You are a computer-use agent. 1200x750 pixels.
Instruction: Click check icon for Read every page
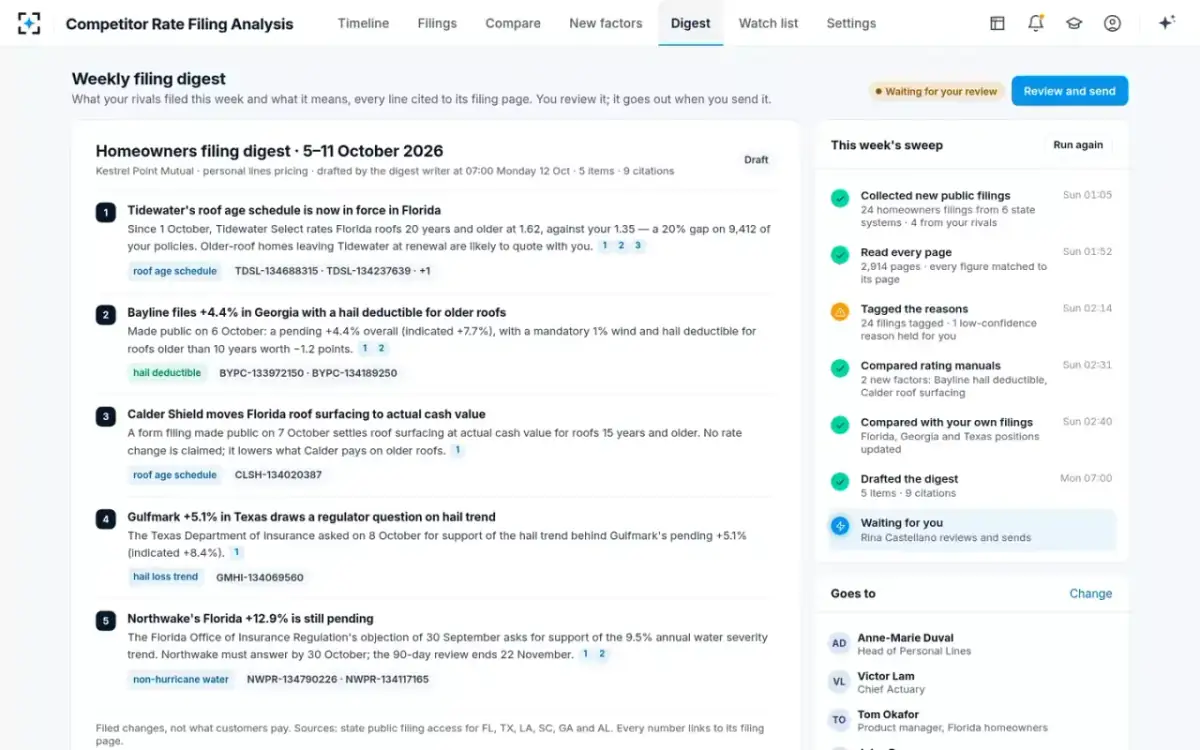click(840, 255)
